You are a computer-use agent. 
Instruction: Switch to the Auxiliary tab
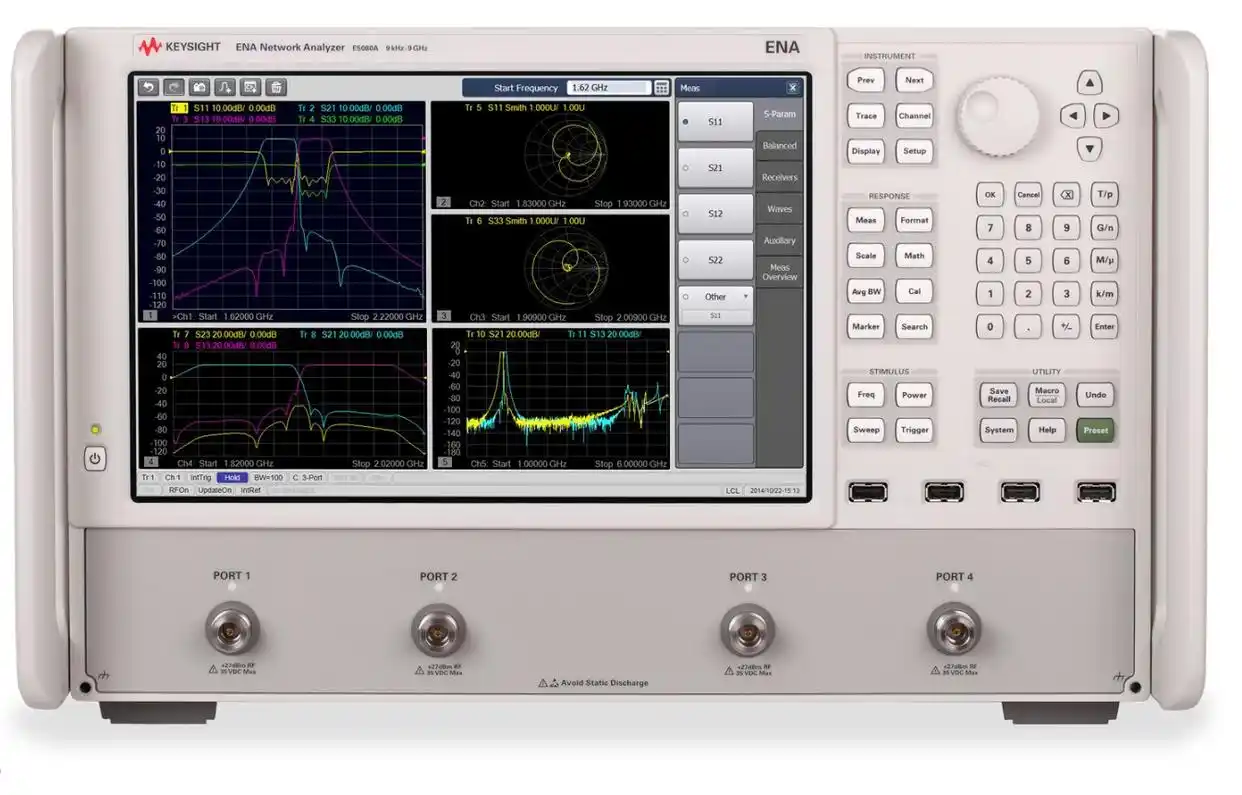pyautogui.click(x=779, y=241)
